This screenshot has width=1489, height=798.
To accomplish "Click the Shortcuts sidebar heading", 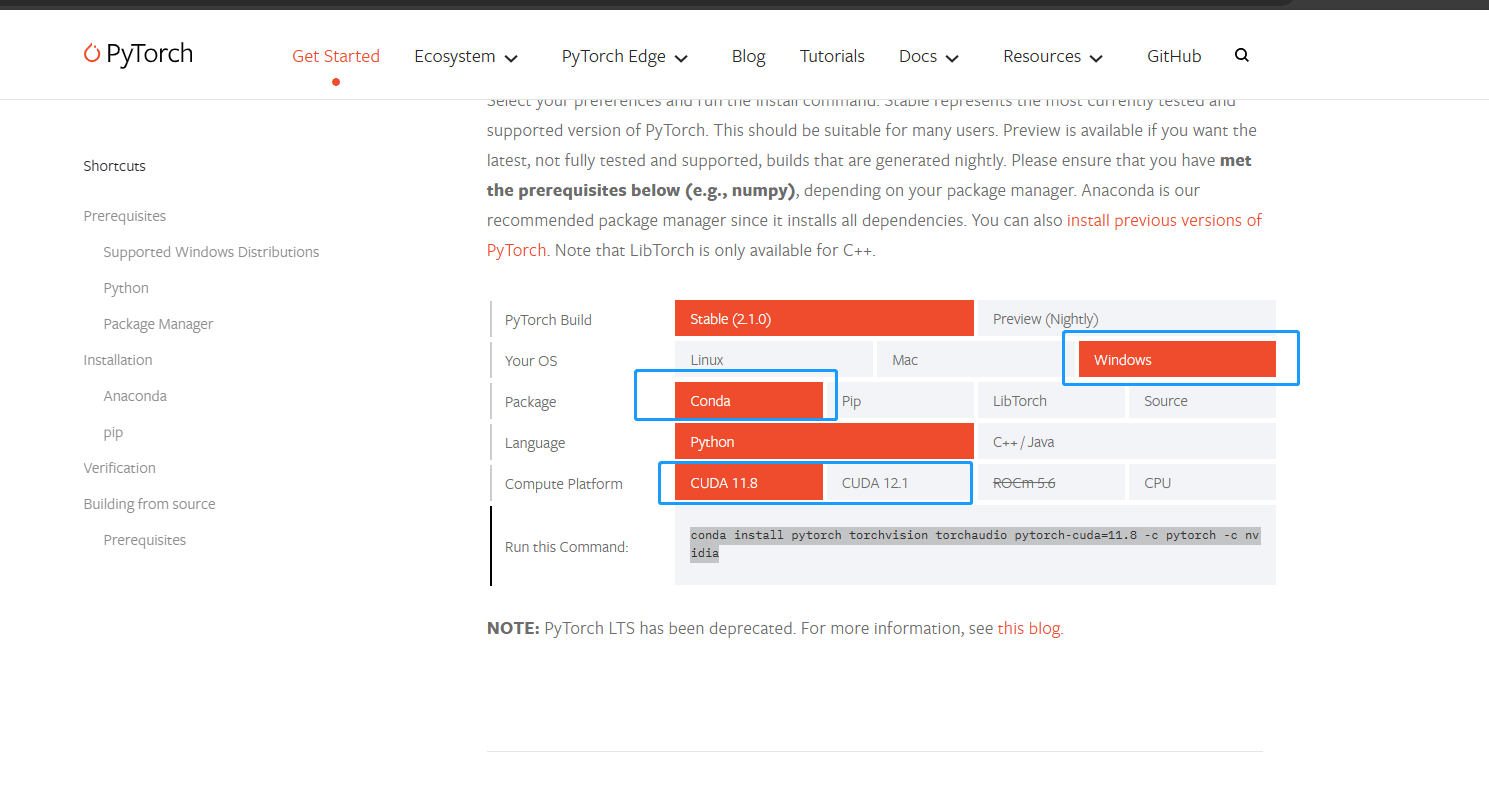I will click(x=115, y=166).
